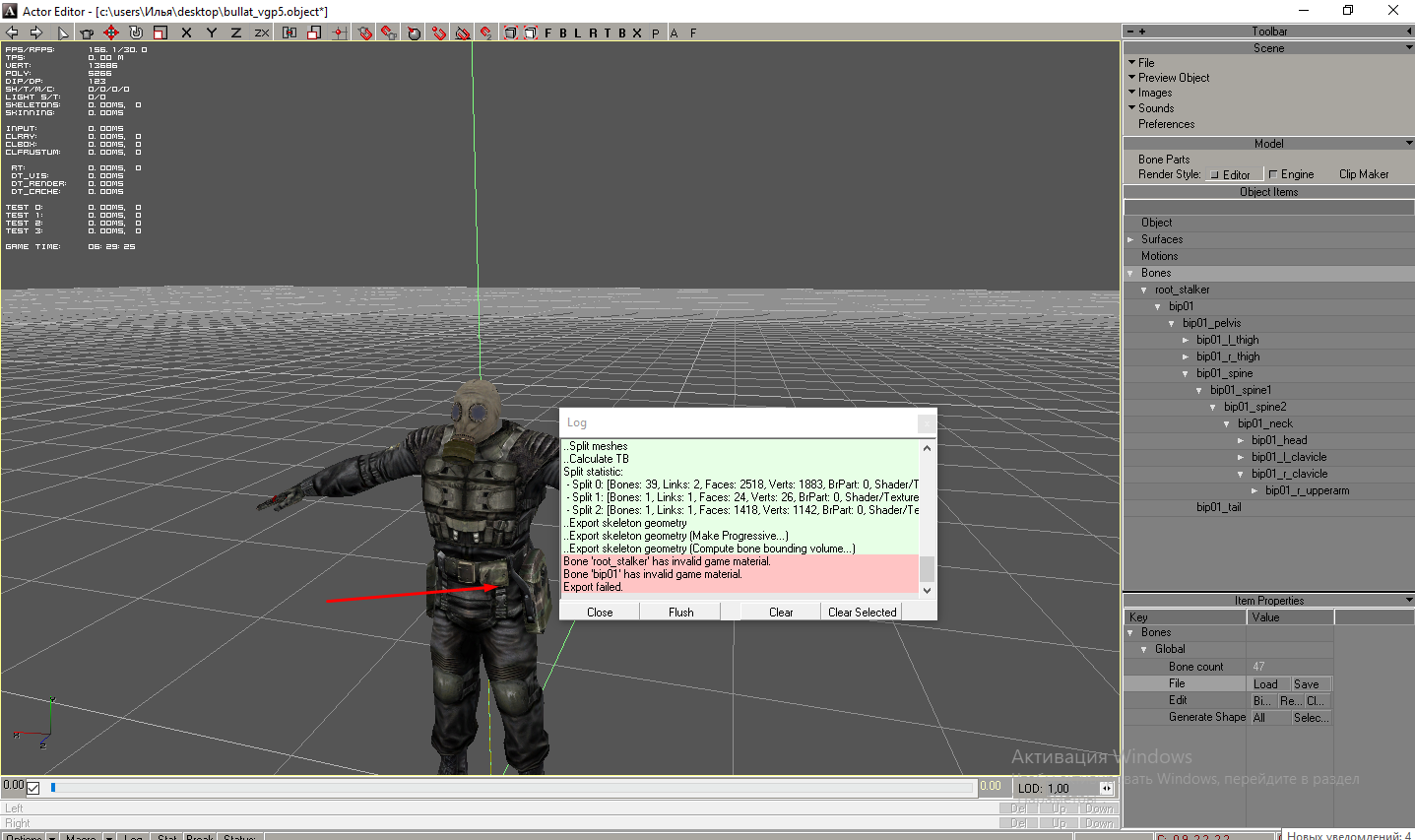Toggle the Y axis constraint
This screenshot has height=840, width=1415.
click(212, 32)
